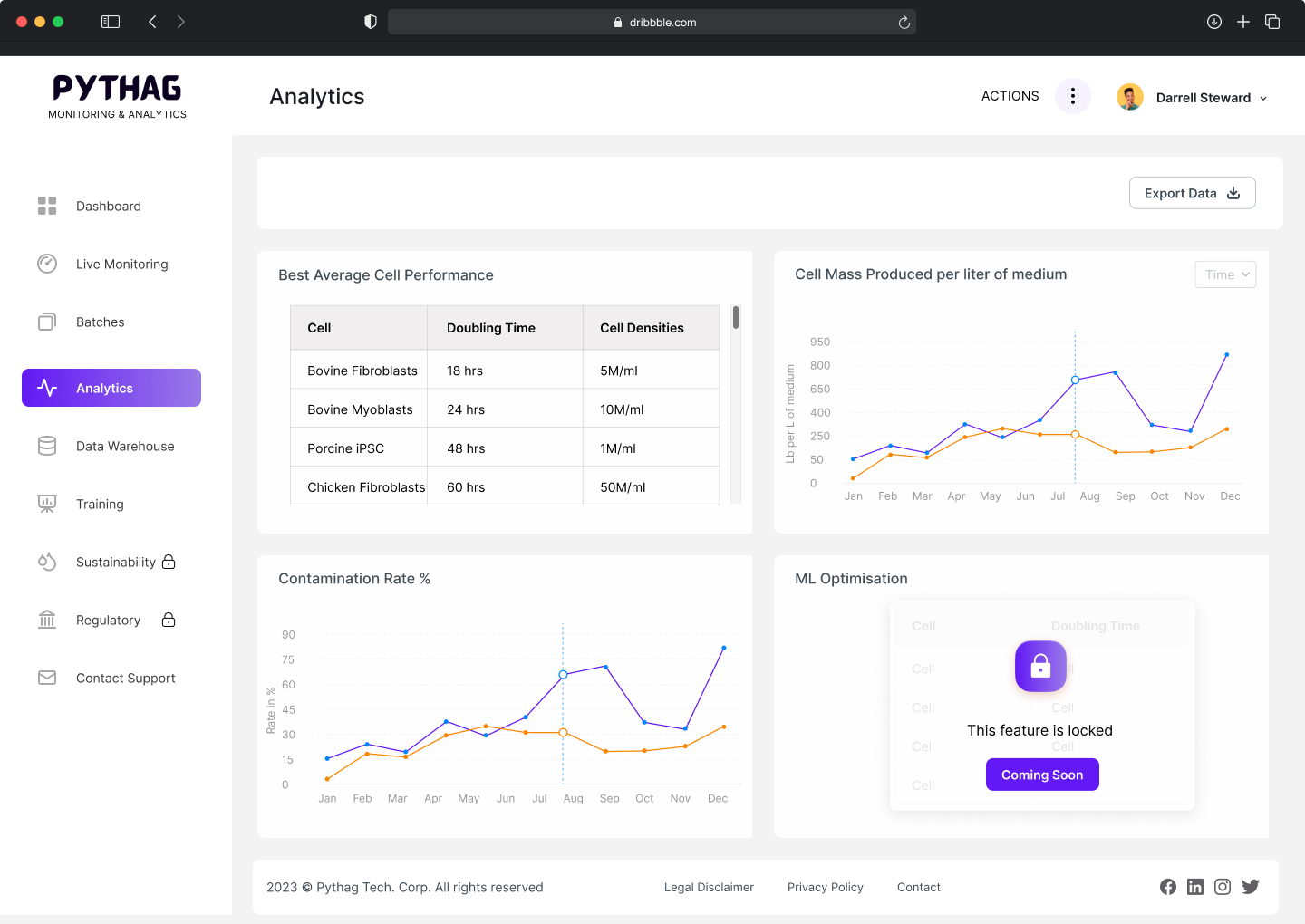Open the LinkedIn footer icon

(1195, 887)
